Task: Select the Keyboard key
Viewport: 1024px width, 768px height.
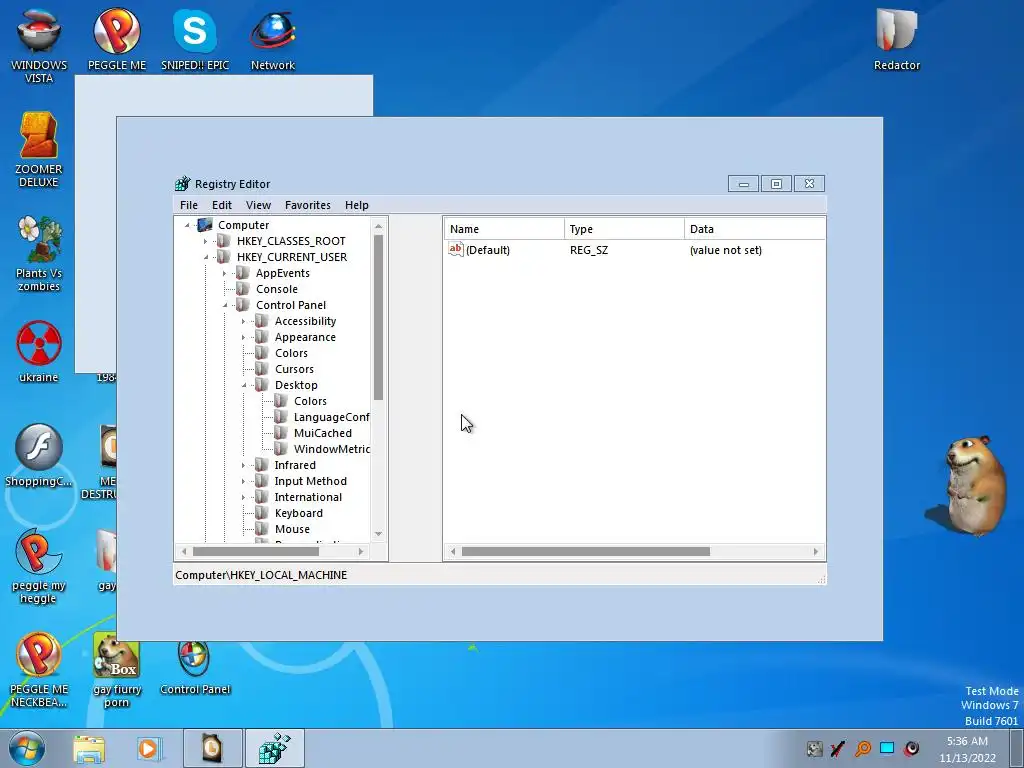Action: [298, 513]
